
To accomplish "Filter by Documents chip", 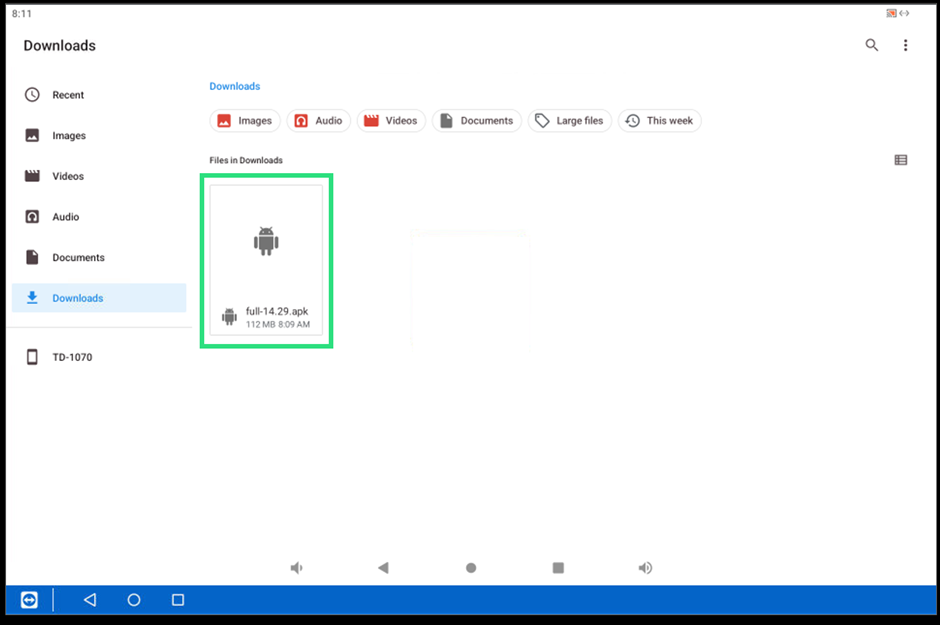I will 477,120.
